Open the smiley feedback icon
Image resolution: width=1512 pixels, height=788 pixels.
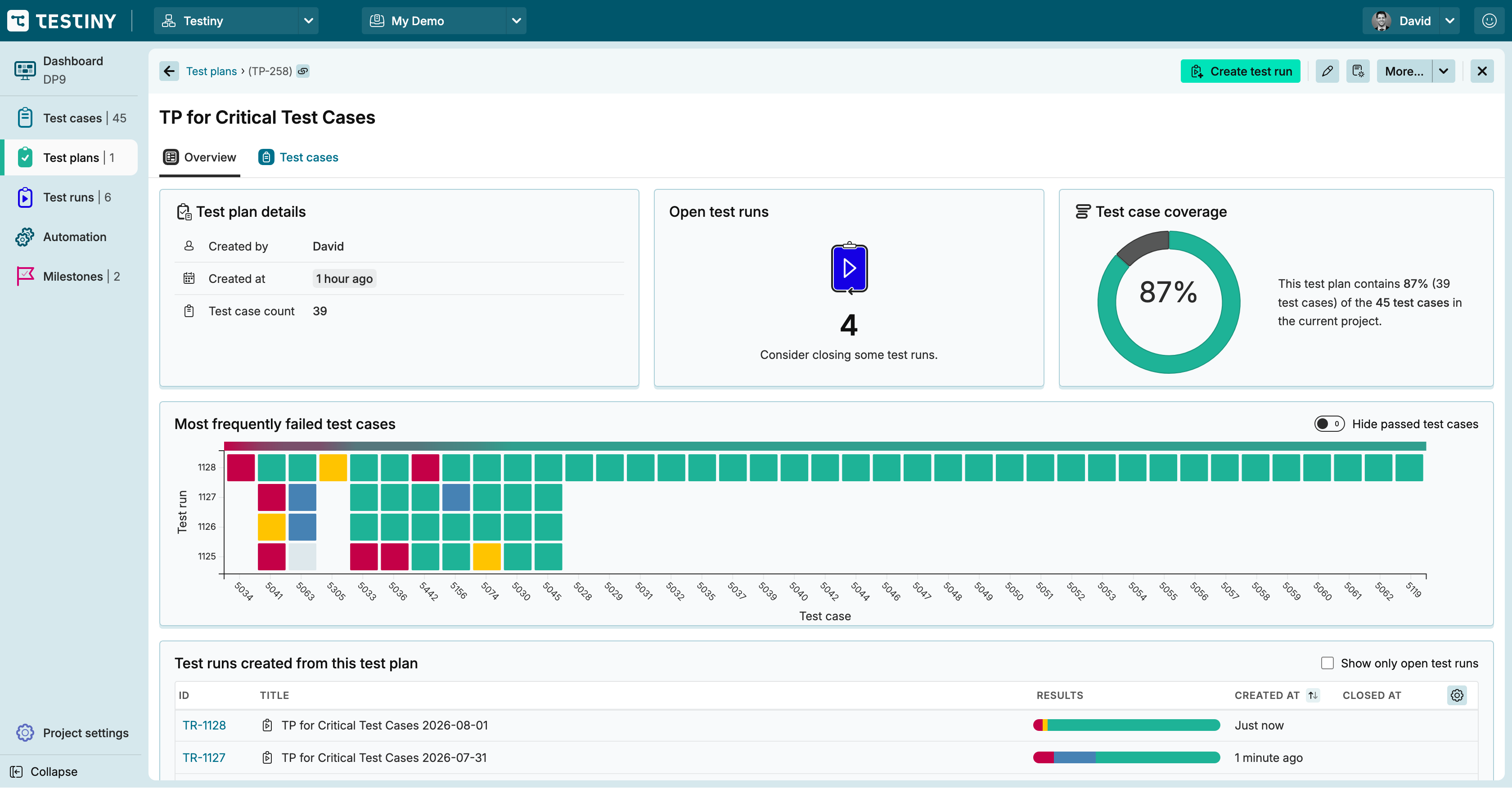[1489, 21]
